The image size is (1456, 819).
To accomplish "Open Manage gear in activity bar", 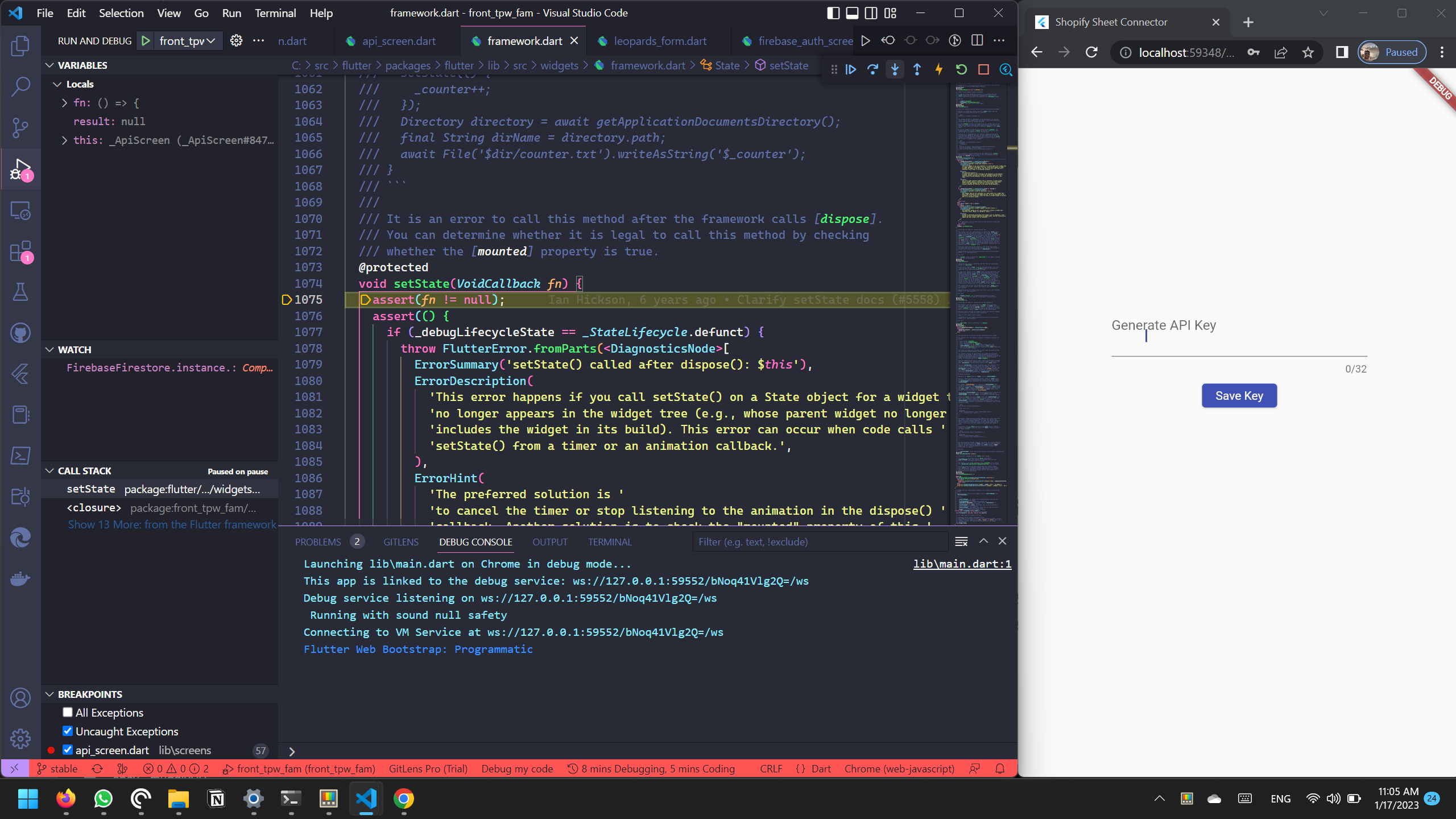I will click(20, 739).
